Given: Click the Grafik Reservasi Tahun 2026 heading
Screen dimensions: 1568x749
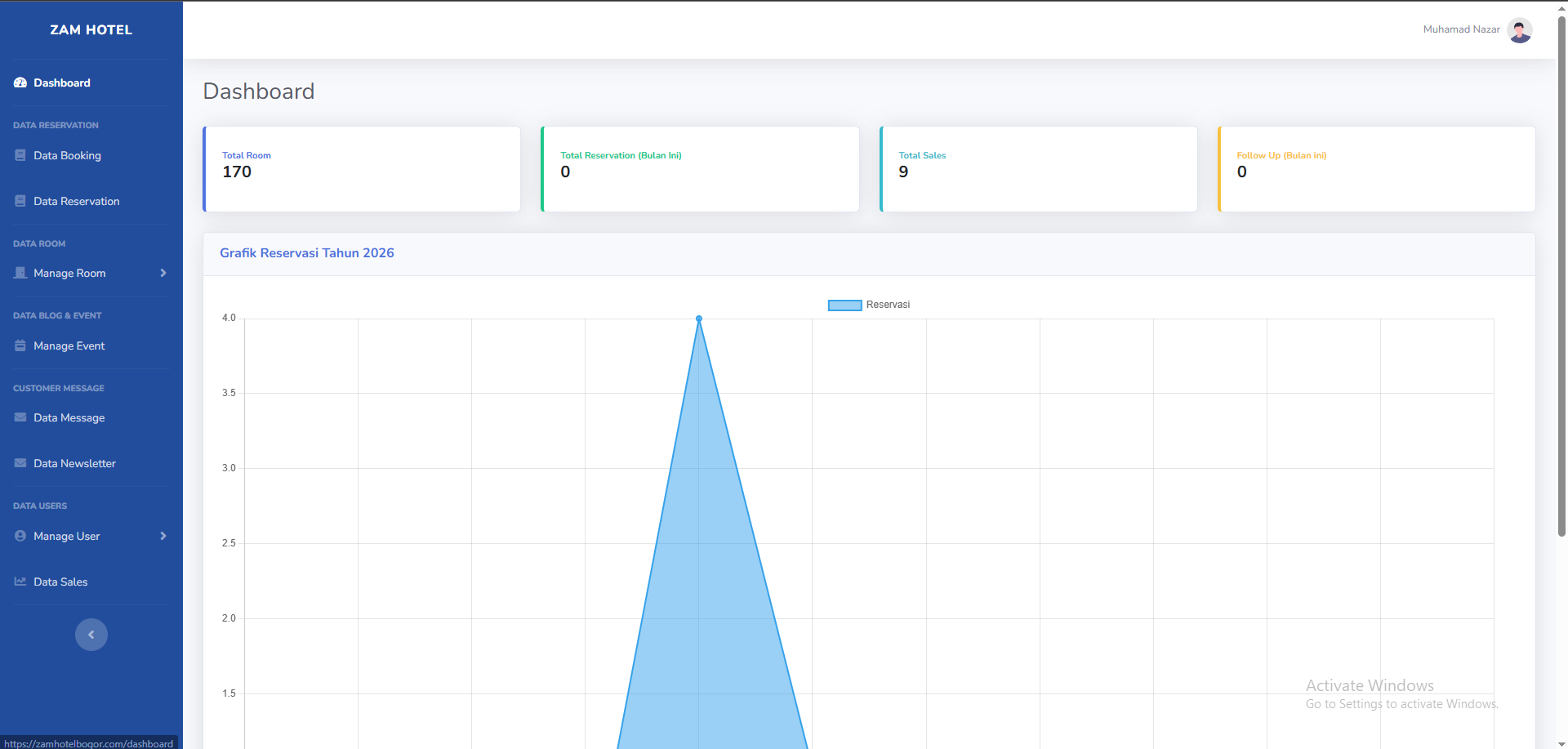Looking at the screenshot, I should 307,253.
